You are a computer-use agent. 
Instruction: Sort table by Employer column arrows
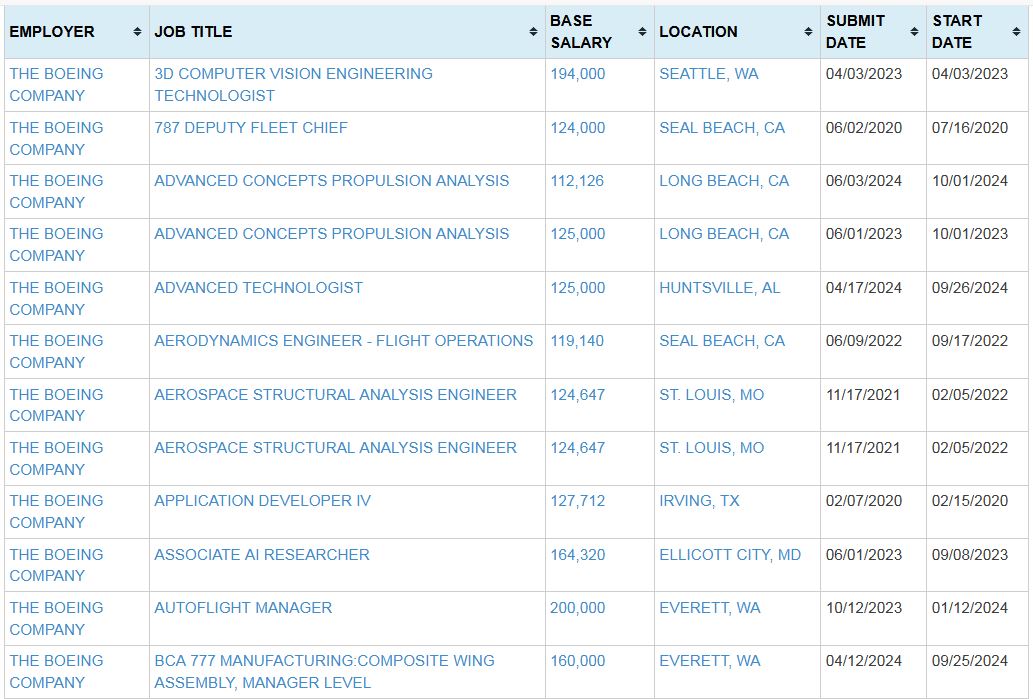coord(137,32)
